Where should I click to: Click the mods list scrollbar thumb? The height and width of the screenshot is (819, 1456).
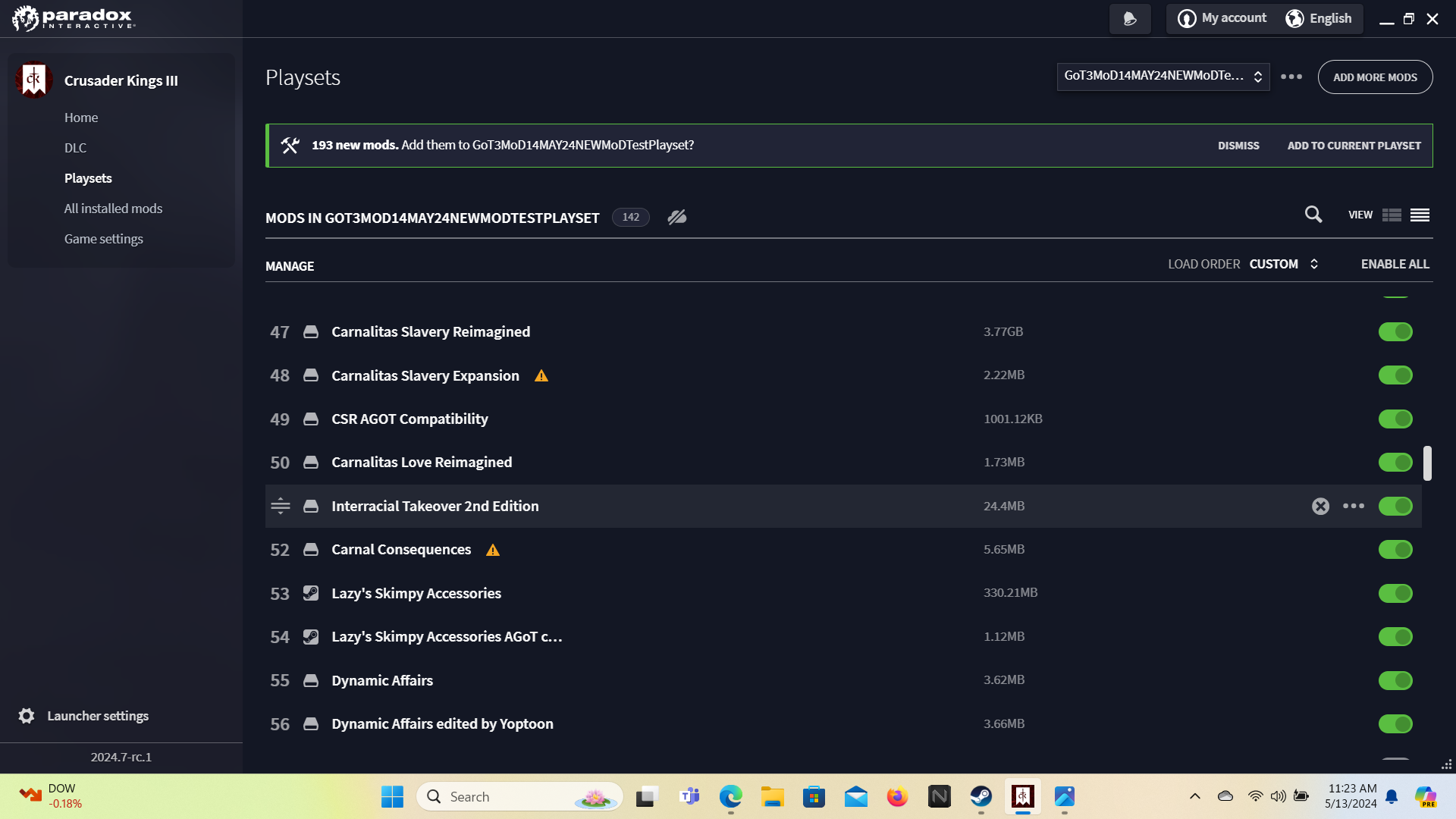coord(1427,463)
